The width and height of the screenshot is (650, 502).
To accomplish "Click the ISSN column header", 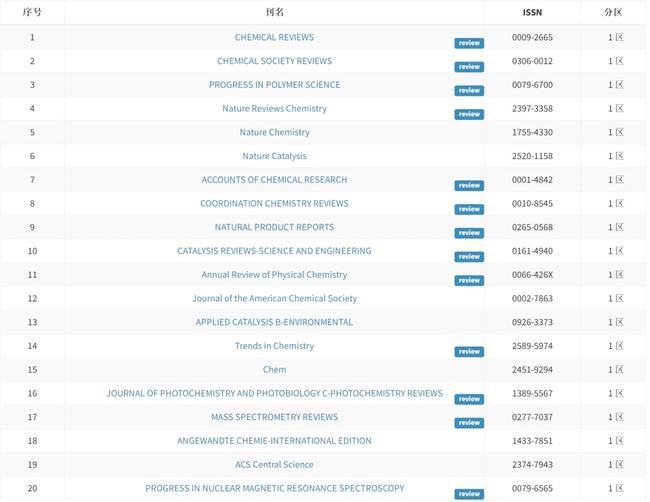I will [532, 12].
